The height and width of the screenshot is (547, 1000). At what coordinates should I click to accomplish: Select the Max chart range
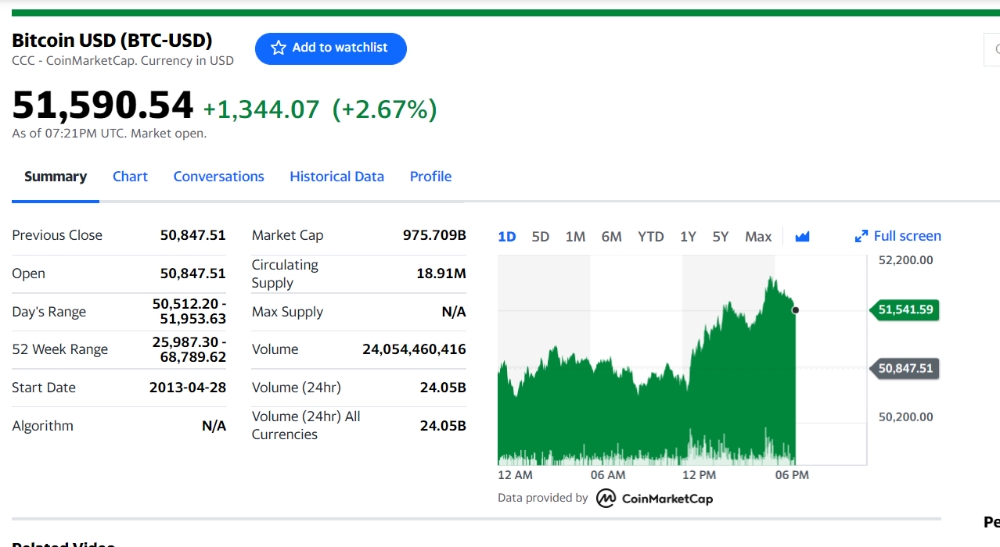[758, 237]
